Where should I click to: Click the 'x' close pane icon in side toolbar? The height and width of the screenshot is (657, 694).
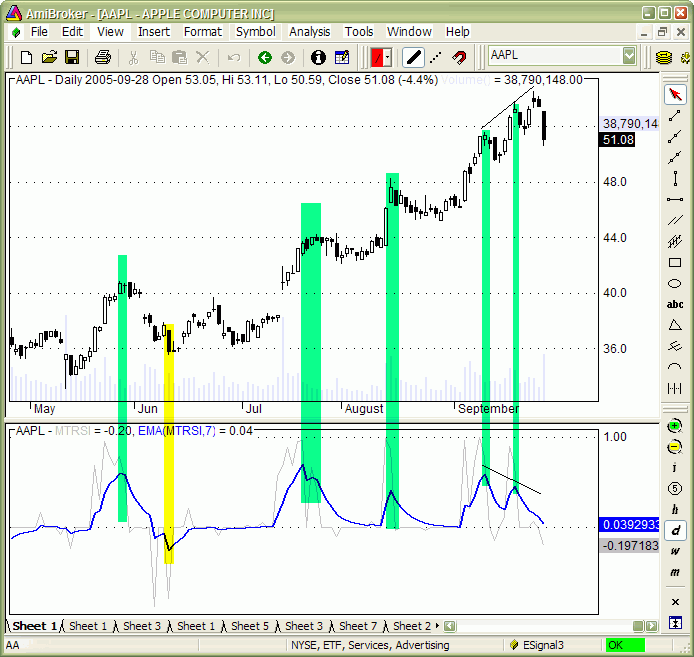click(675, 602)
